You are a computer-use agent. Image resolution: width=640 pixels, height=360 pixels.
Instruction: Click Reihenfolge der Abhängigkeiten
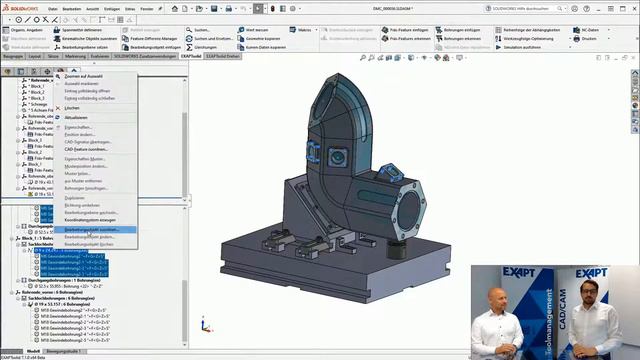point(528,30)
